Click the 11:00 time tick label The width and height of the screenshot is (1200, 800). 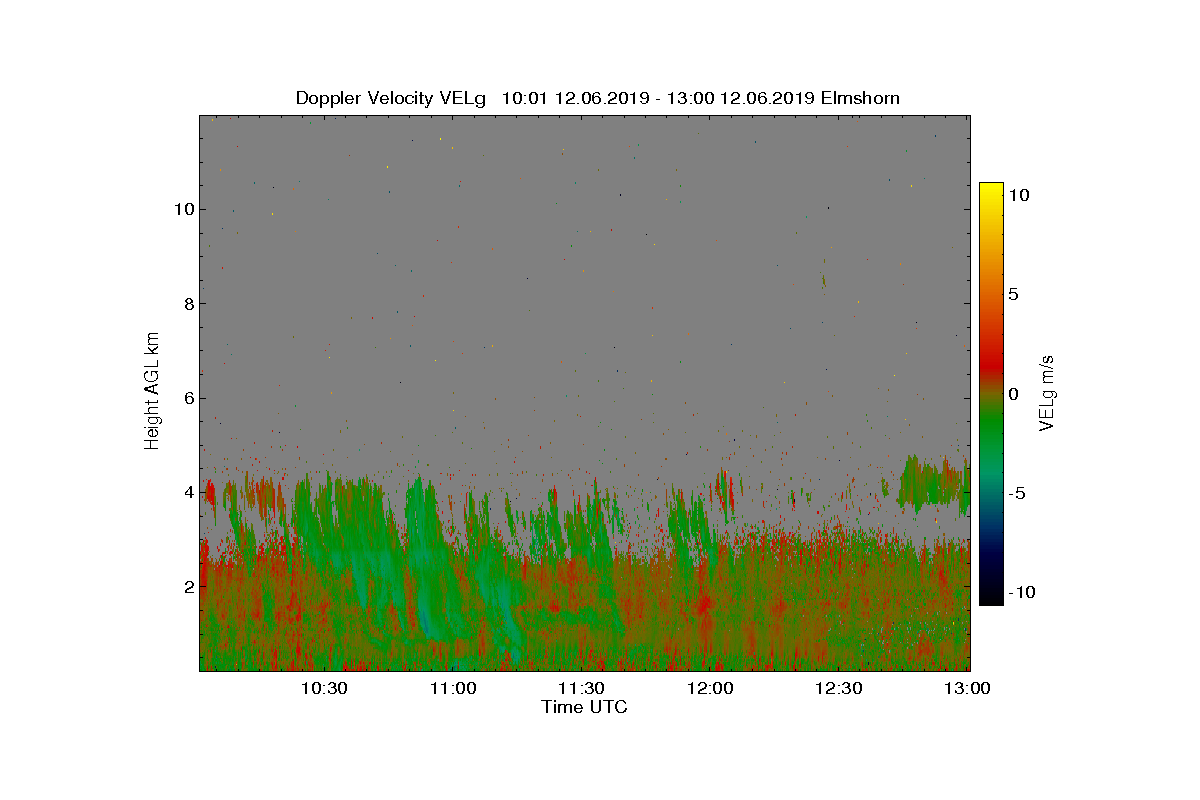click(453, 688)
